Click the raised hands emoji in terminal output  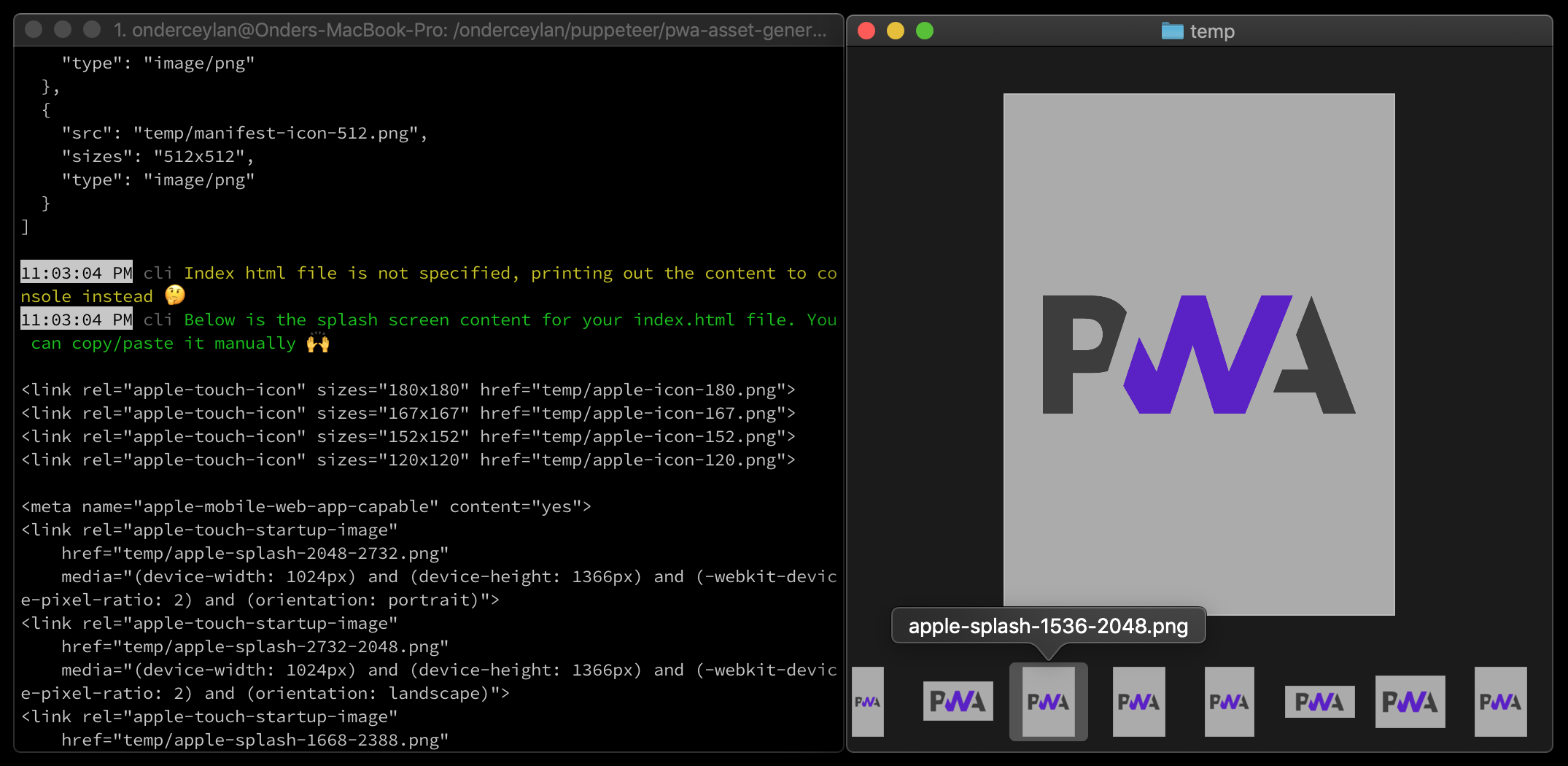(x=319, y=342)
